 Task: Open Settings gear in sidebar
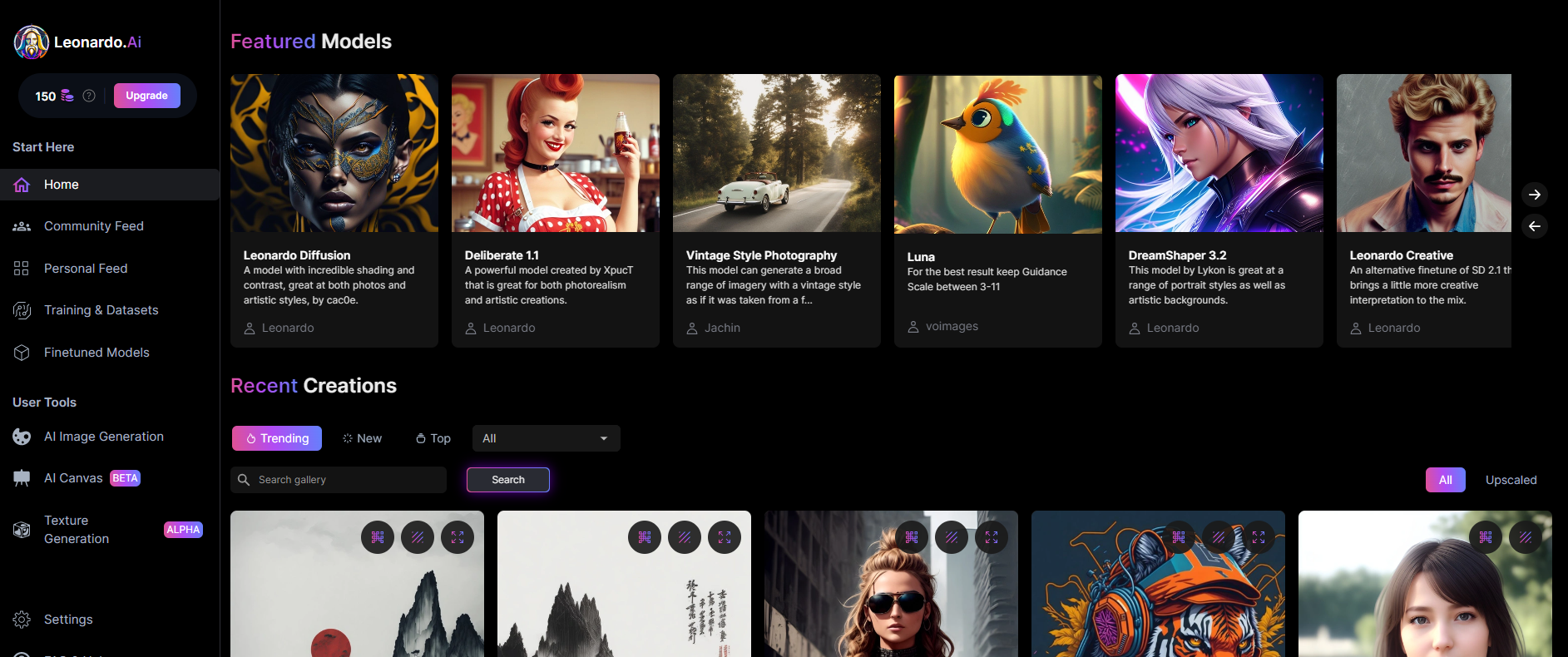coord(22,620)
